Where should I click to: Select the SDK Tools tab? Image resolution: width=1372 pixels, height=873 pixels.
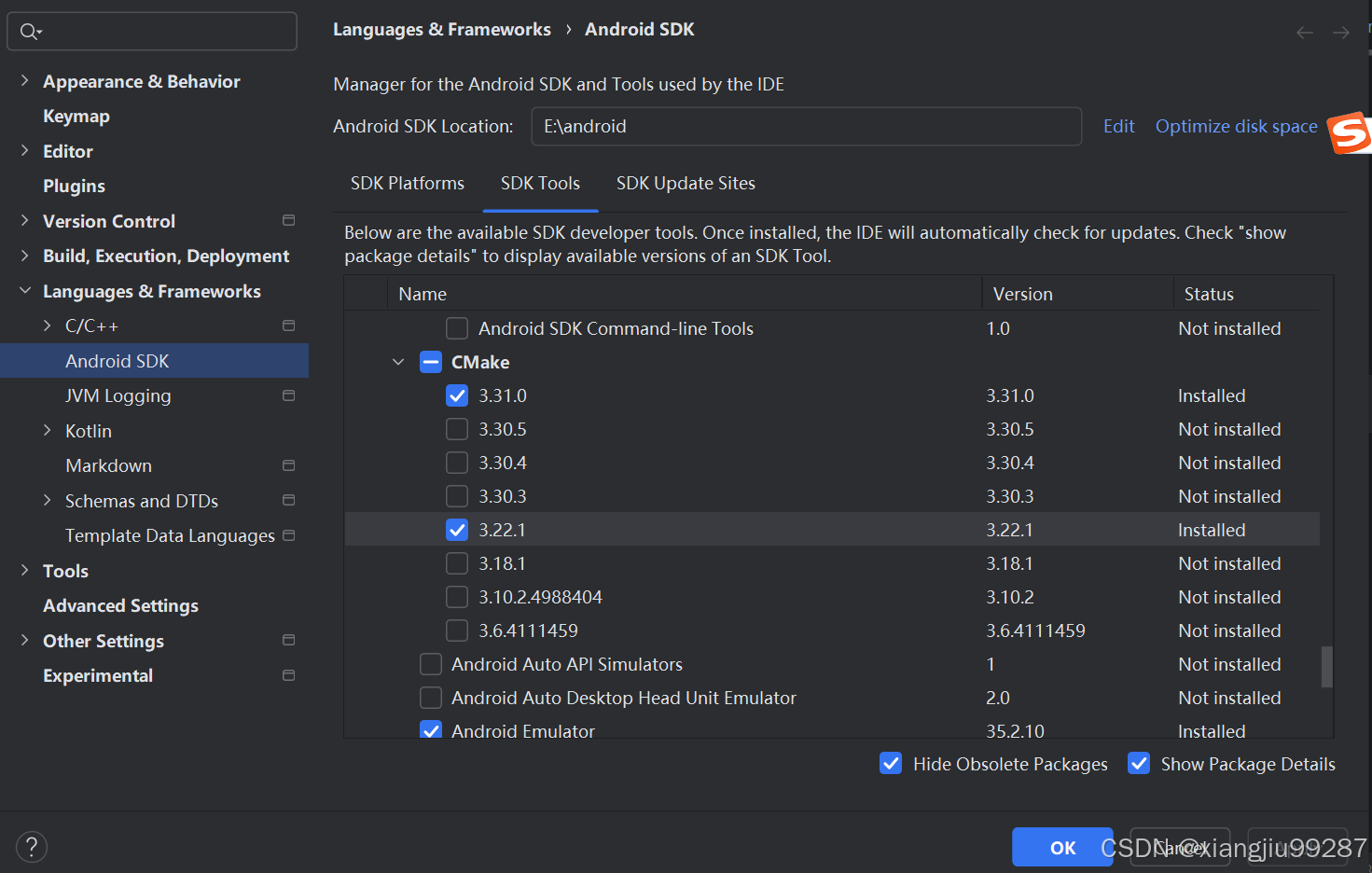pos(540,183)
